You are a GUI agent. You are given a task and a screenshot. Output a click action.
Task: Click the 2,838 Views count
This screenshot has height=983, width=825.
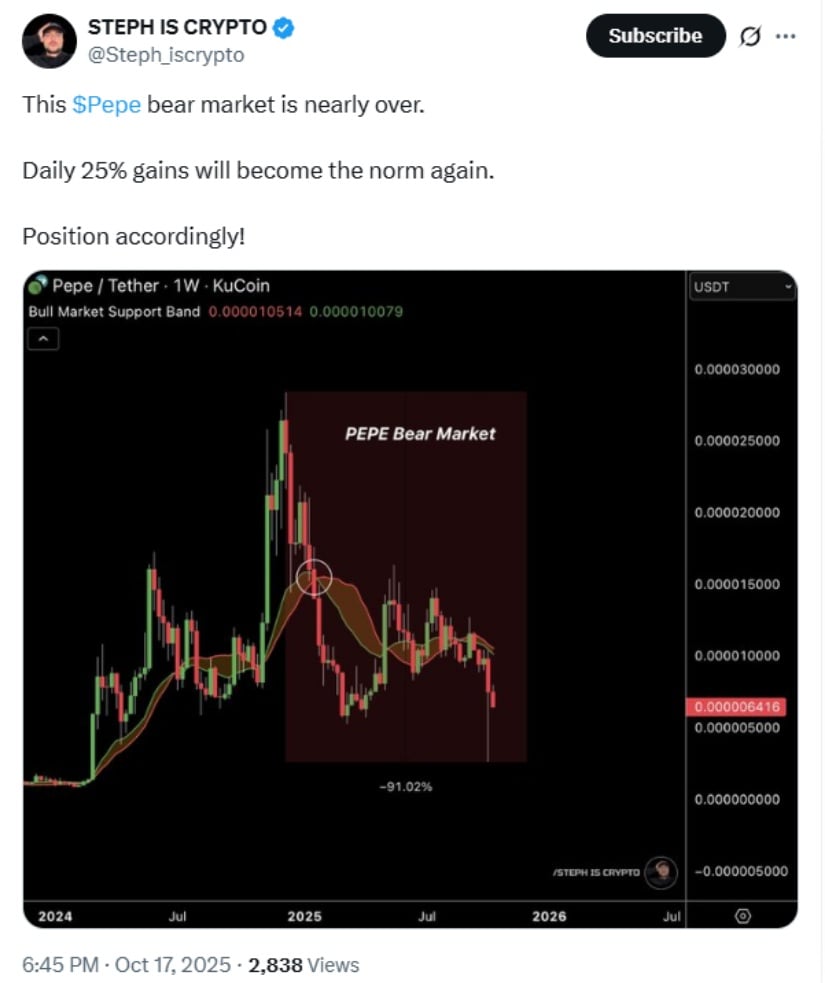pos(303,965)
